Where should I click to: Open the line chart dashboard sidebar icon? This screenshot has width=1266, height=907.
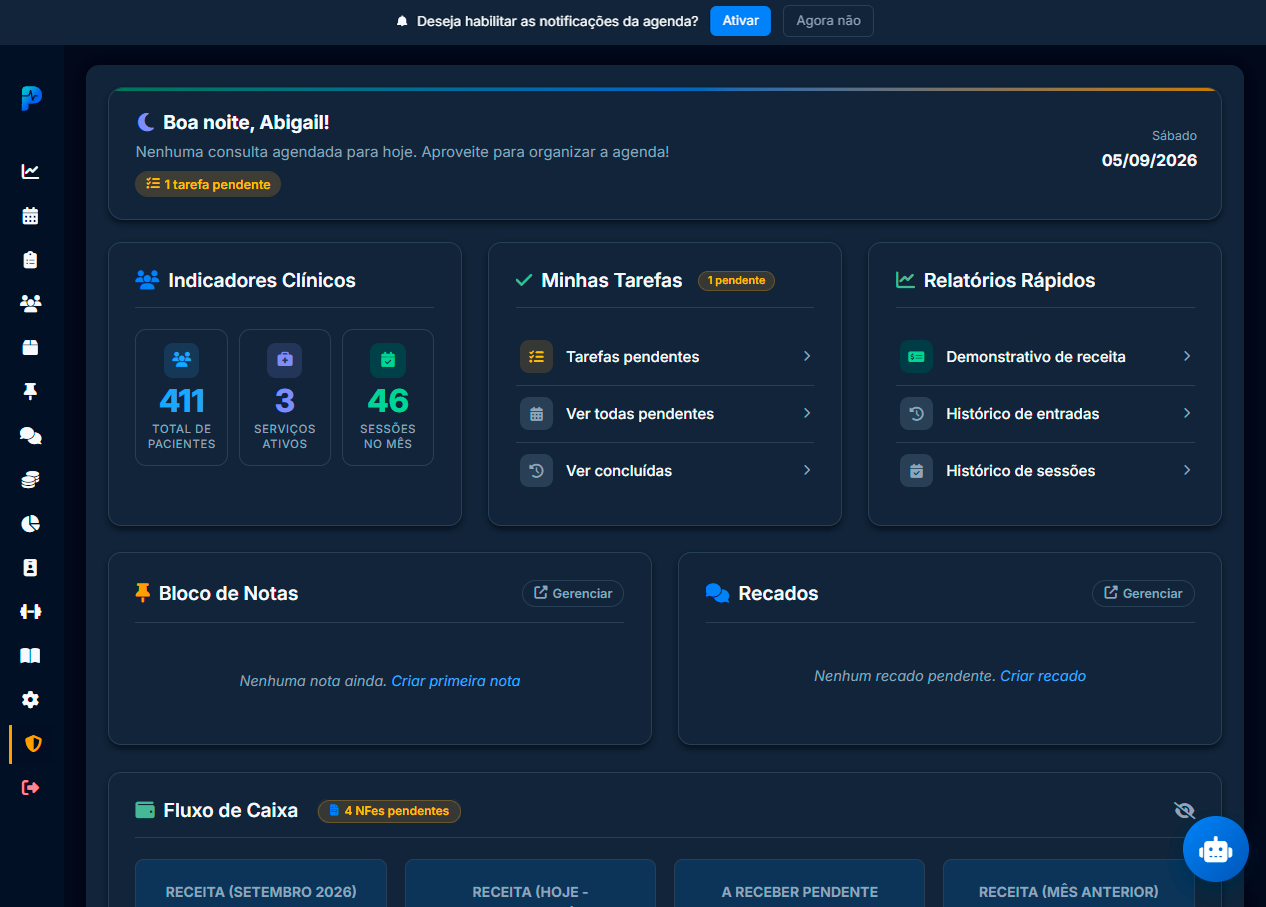point(31,171)
